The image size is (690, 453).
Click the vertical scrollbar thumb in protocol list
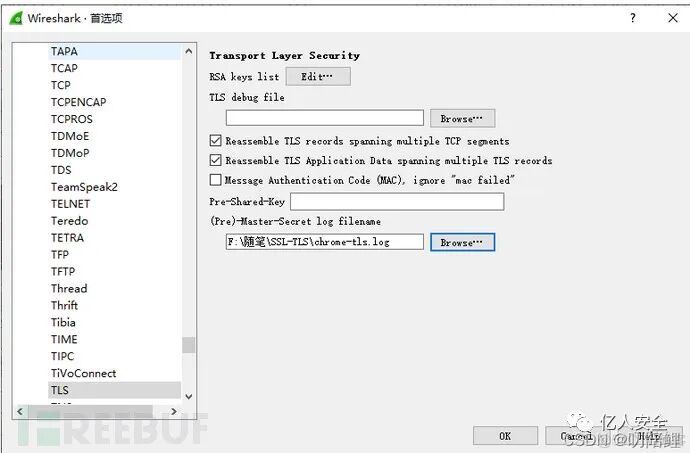tap(188, 345)
